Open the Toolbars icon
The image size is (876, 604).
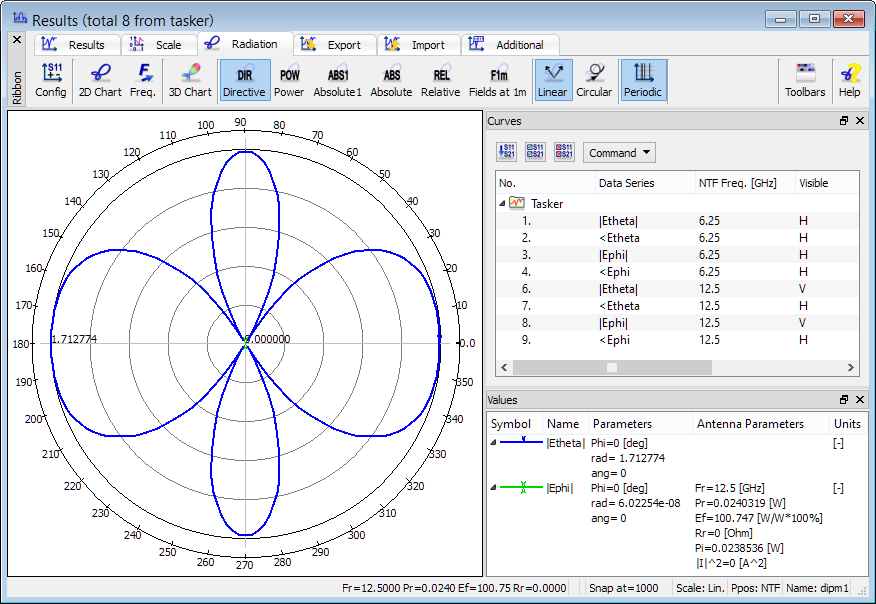pyautogui.click(x=805, y=81)
